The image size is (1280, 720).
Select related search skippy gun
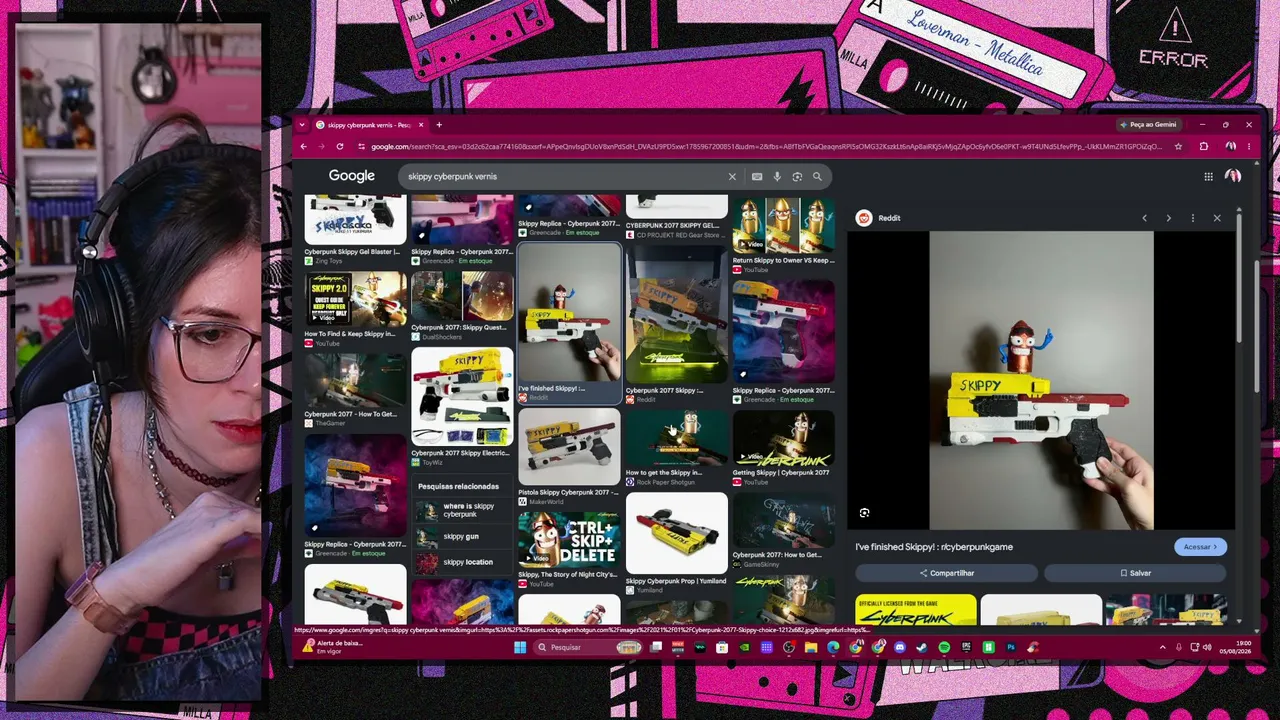click(463, 537)
